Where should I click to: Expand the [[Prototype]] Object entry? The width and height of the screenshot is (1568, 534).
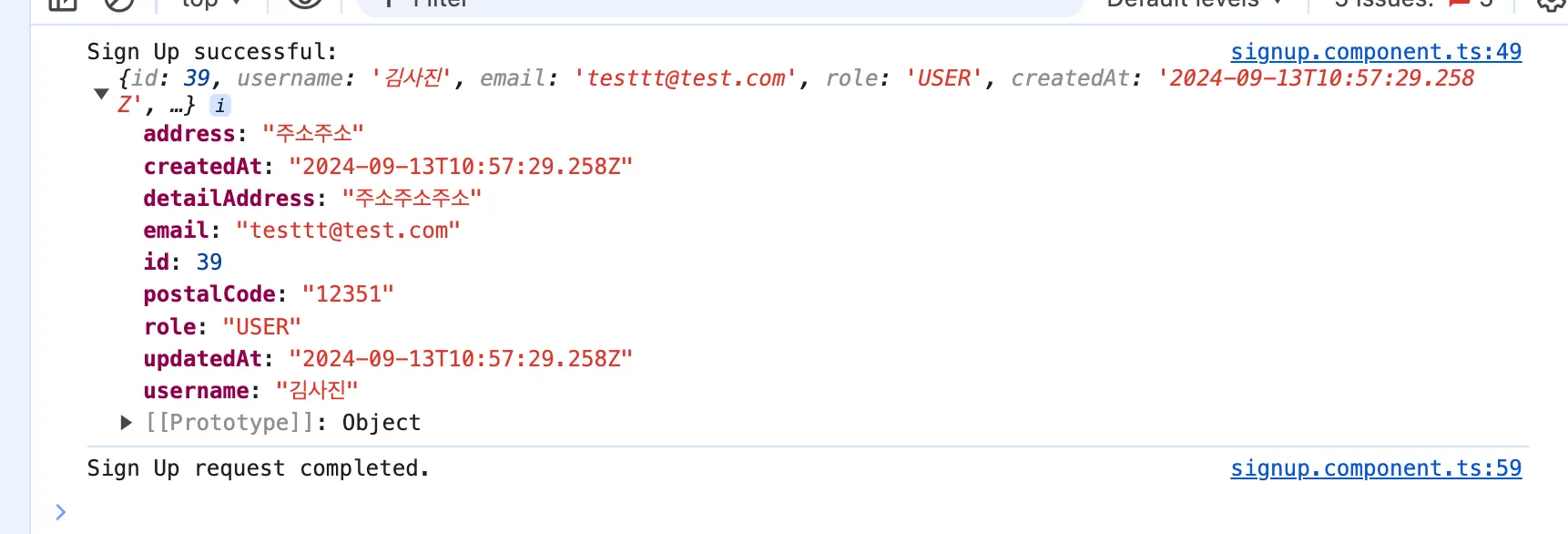pos(127,422)
